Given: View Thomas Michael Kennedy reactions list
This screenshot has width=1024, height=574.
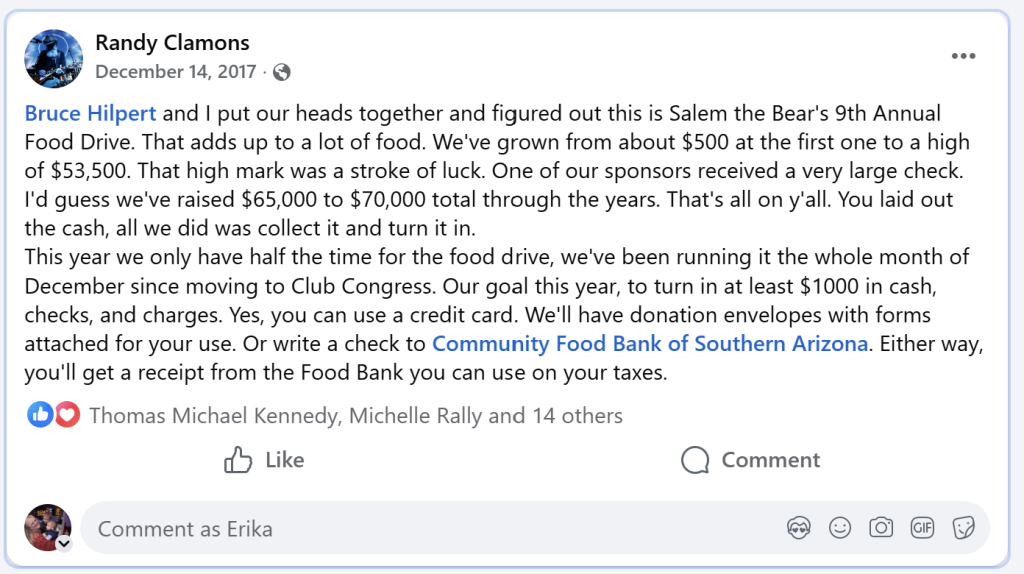Looking at the screenshot, I should pyautogui.click(x=214, y=415).
